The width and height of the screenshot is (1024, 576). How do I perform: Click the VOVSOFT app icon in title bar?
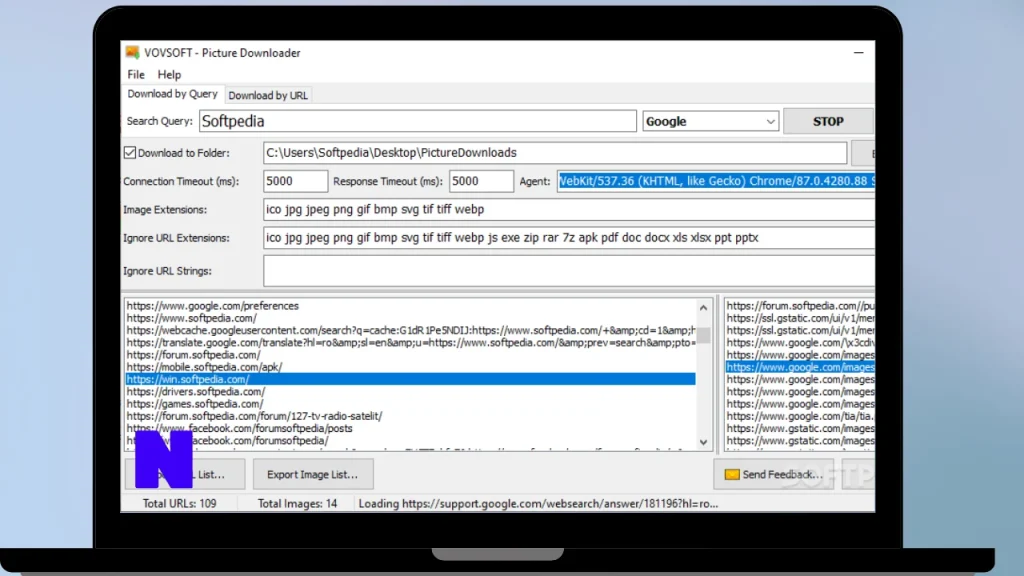click(x=133, y=52)
